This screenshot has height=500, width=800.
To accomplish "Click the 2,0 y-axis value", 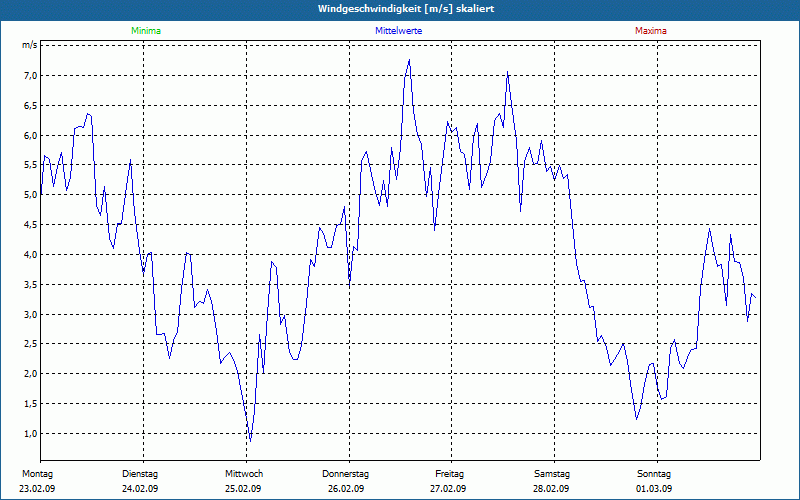I will click(31, 373).
